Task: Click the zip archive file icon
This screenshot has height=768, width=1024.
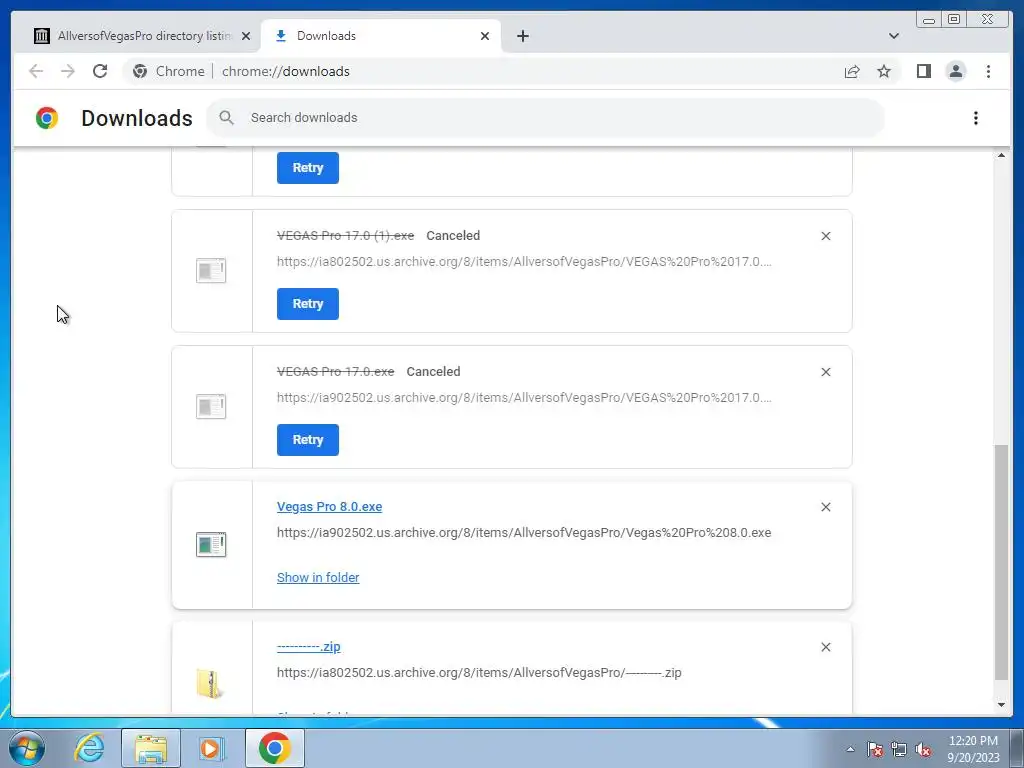Action: [210, 684]
